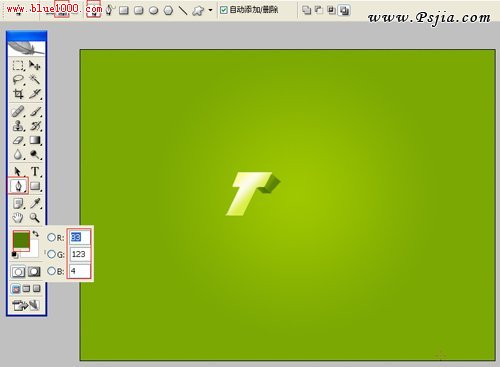Toggle the 自动添加/删除 checkbox
This screenshot has width=500, height=367.
224,10
